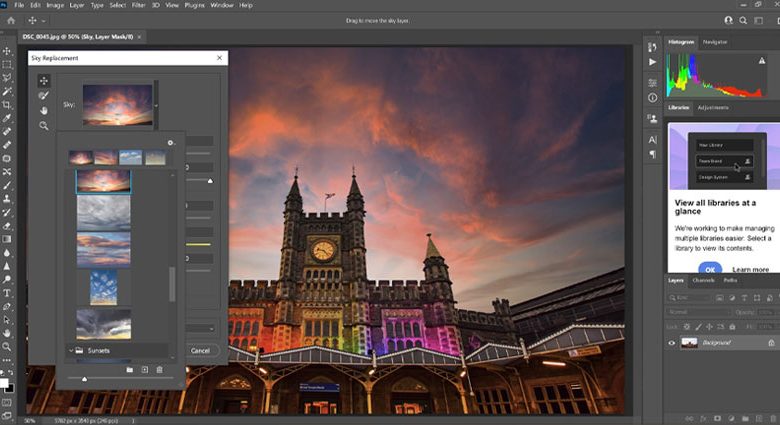Toggle lock all padlock in Layers panel
The height and width of the screenshot is (425, 780).
732,327
